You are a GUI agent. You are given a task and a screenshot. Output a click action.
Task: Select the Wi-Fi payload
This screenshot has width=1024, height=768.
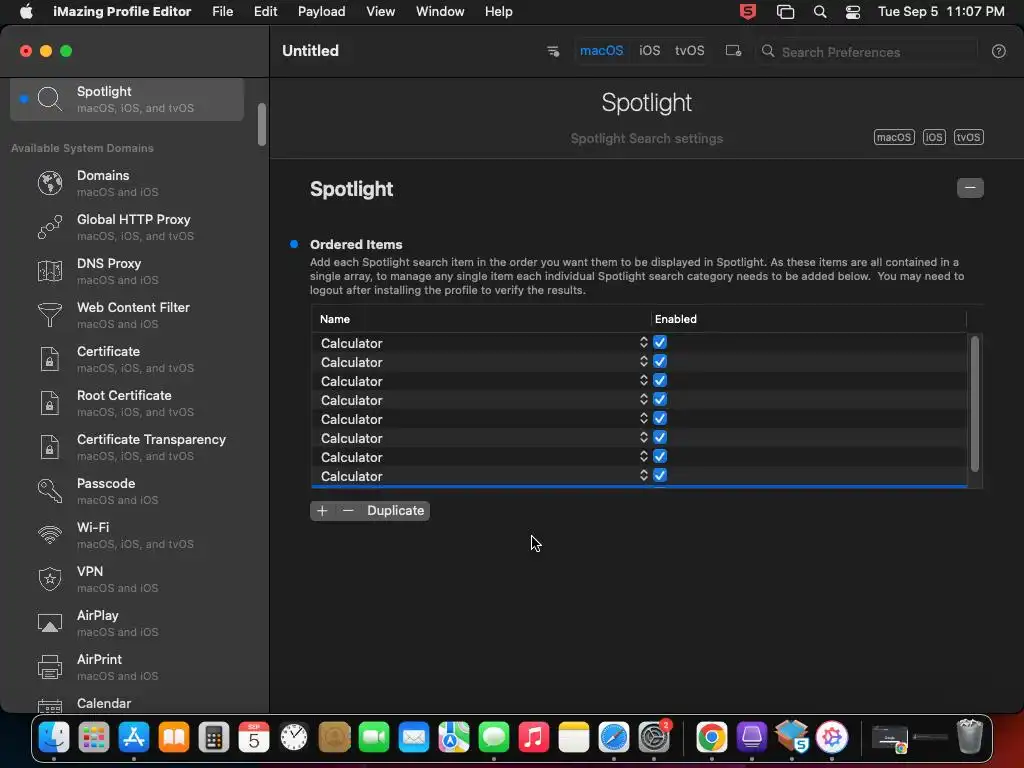(x=127, y=535)
